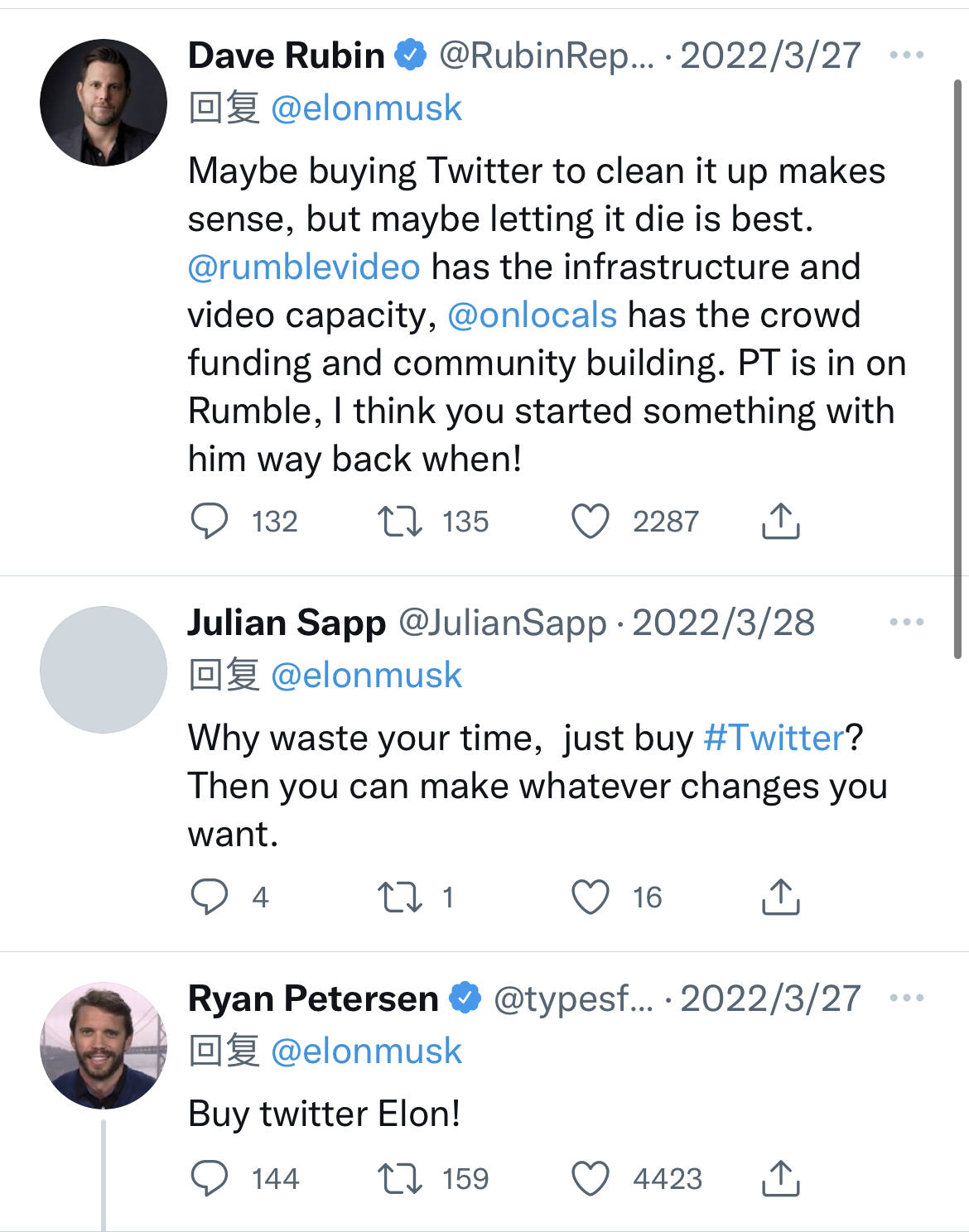Share Dave Rubin's tweet

[x=779, y=522]
